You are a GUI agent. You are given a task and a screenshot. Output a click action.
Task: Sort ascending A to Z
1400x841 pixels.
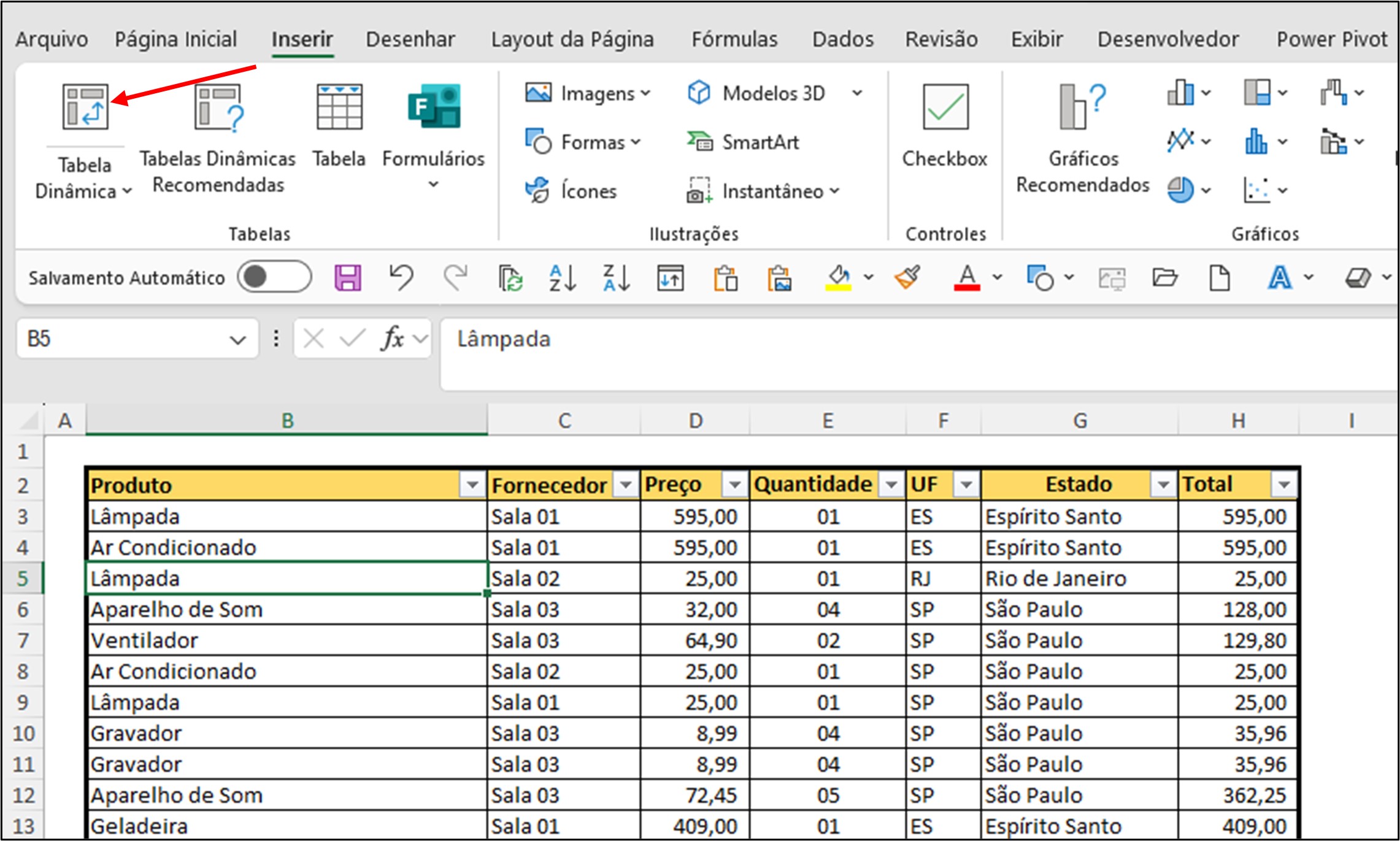(x=563, y=278)
